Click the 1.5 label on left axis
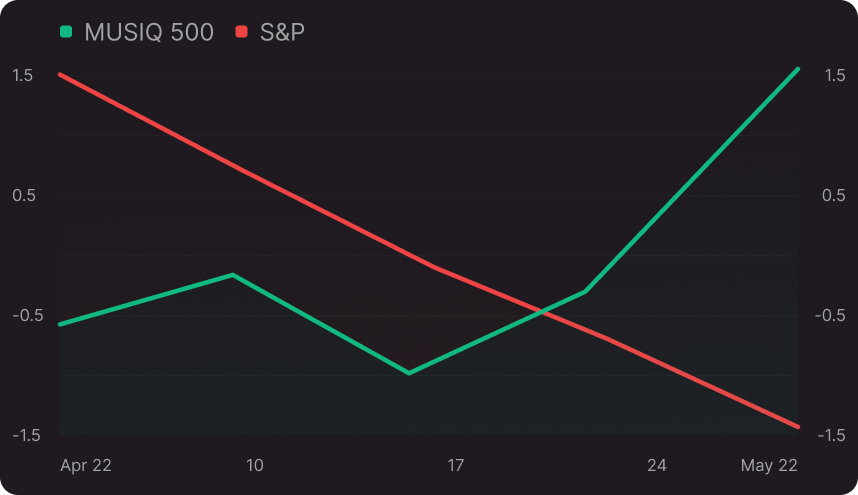Viewport: 858px width, 495px height. pyautogui.click(x=23, y=75)
